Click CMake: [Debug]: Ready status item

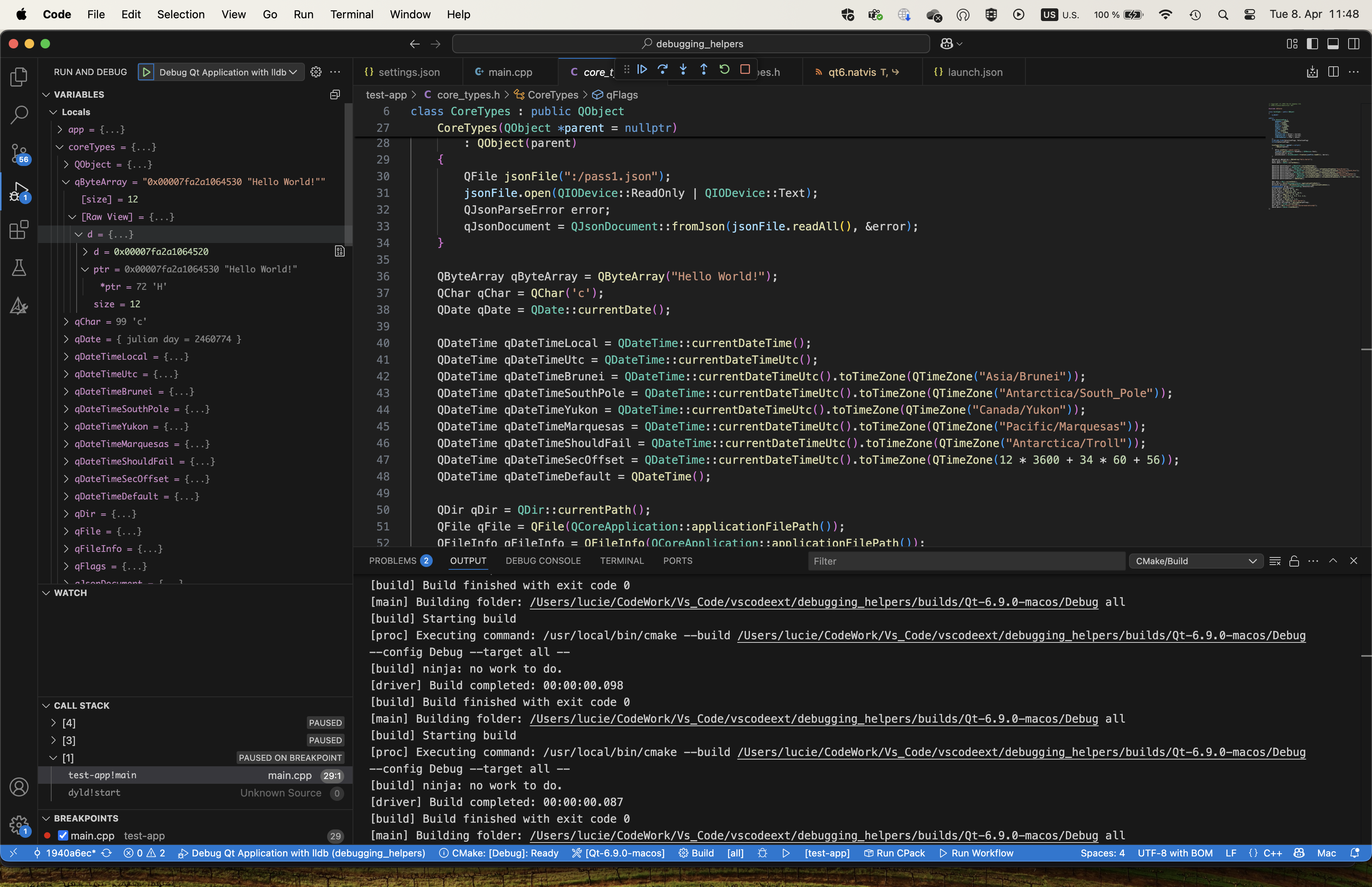click(499, 853)
